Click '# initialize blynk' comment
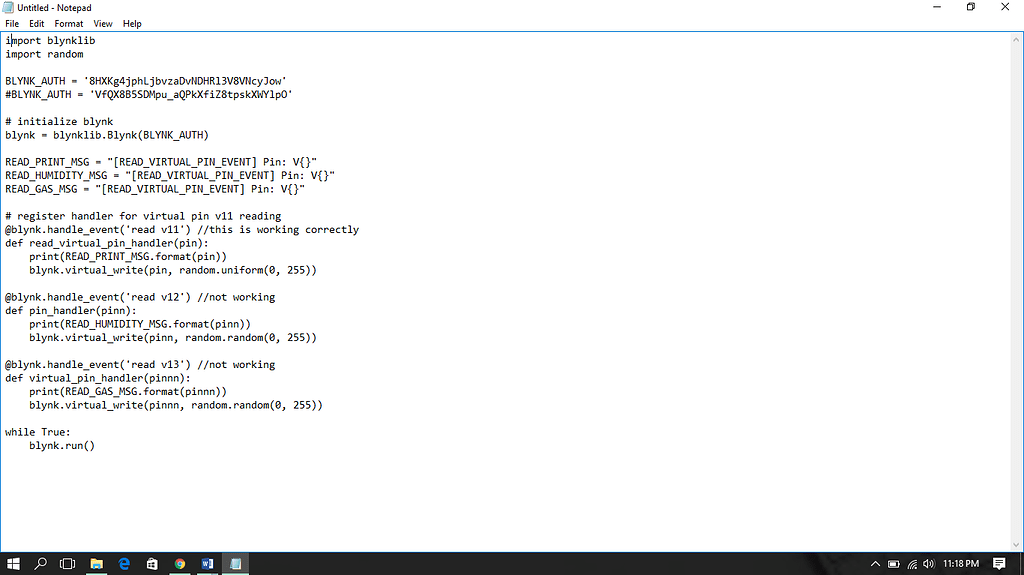Screen dimensions: 1024x575 coord(59,122)
